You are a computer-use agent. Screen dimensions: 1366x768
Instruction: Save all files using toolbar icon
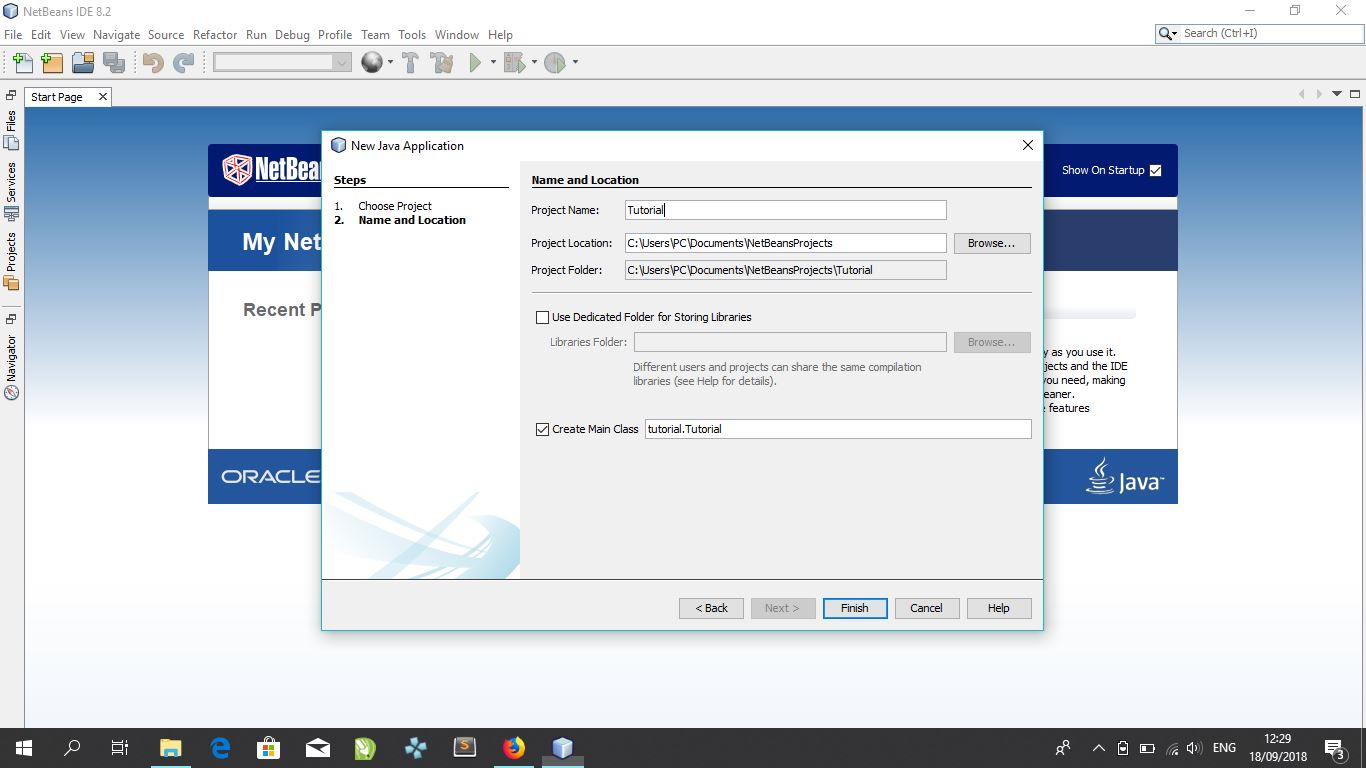coord(114,62)
